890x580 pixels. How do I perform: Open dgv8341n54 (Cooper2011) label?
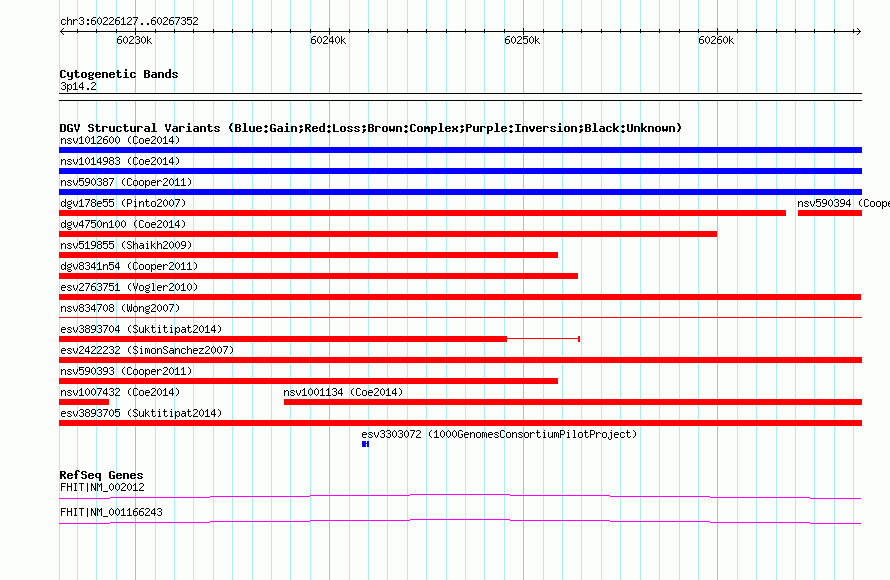[x=129, y=266]
